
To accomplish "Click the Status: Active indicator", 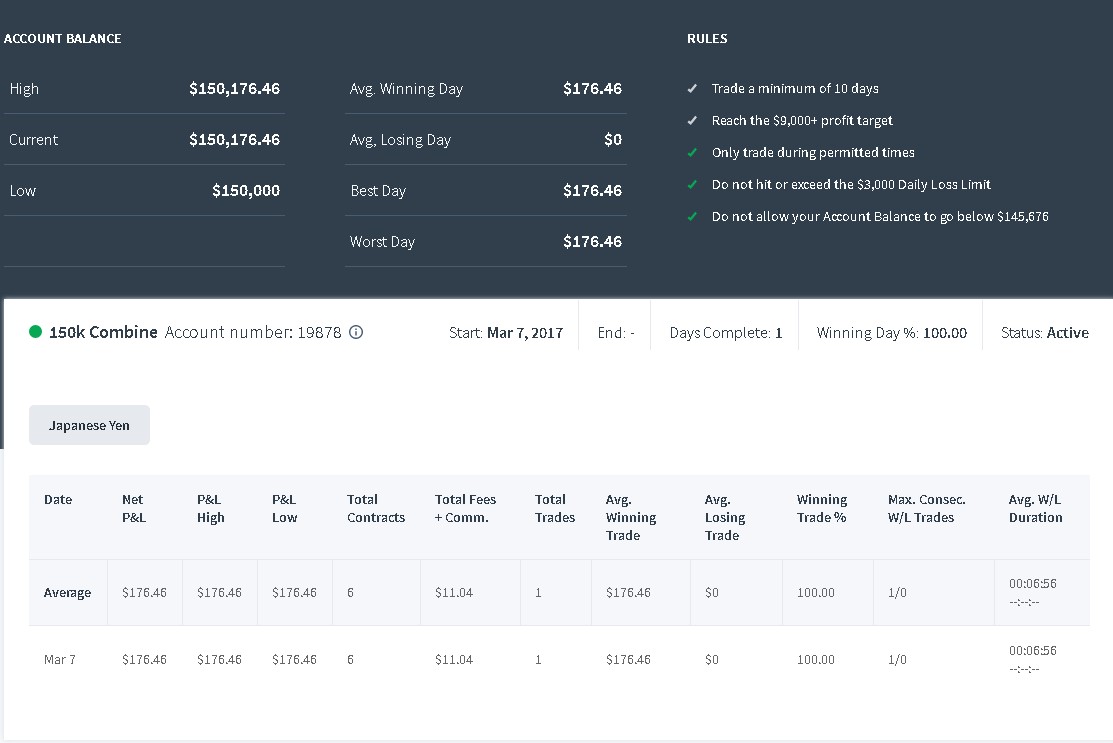I will click(x=1045, y=333).
